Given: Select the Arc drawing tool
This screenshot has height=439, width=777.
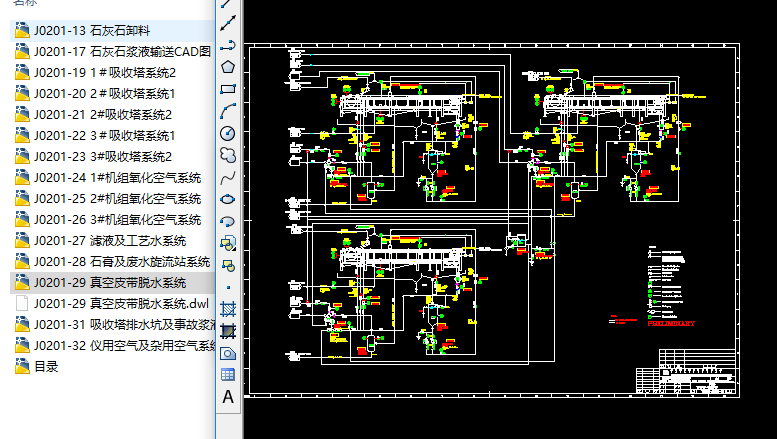Looking at the screenshot, I should (228, 111).
